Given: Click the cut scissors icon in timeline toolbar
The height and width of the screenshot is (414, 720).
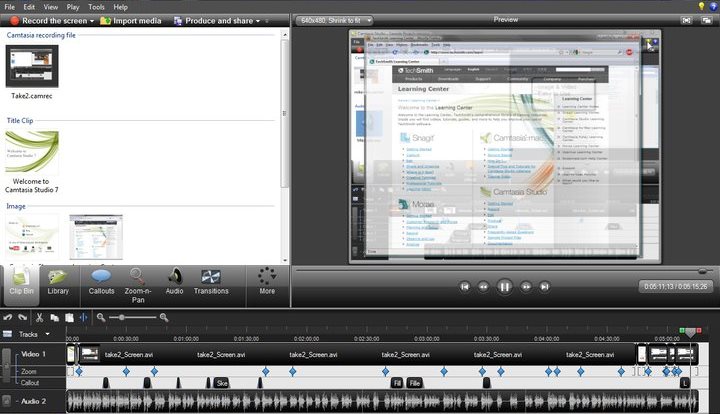Looking at the screenshot, I should pos(40,317).
